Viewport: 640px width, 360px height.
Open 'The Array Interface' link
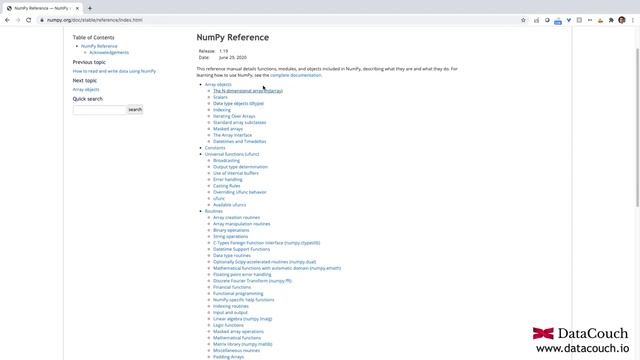click(233, 135)
